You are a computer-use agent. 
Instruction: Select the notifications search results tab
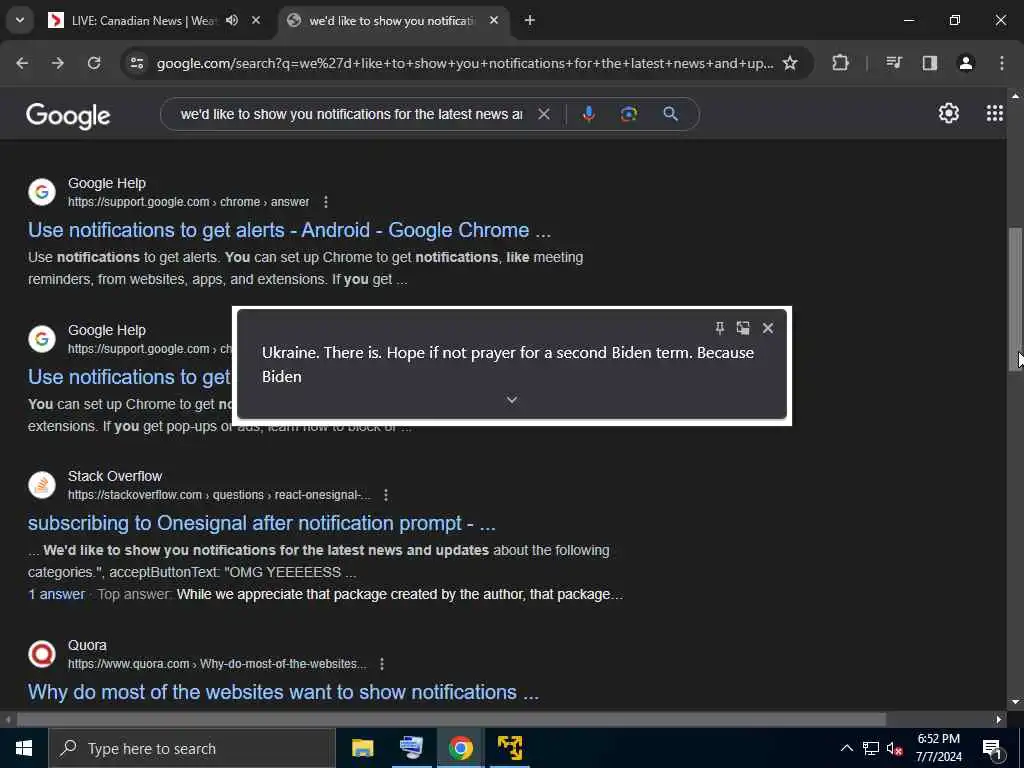pyautogui.click(x=392, y=21)
